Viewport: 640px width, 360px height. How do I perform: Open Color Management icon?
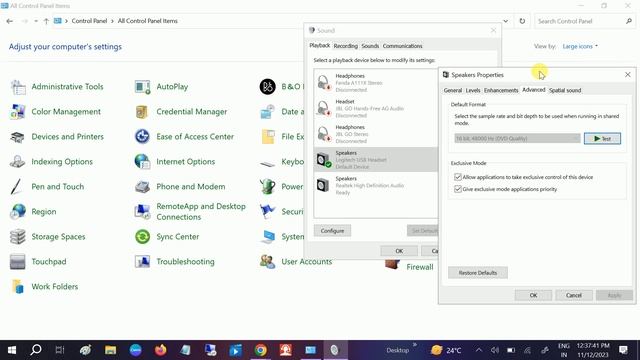(x=18, y=112)
